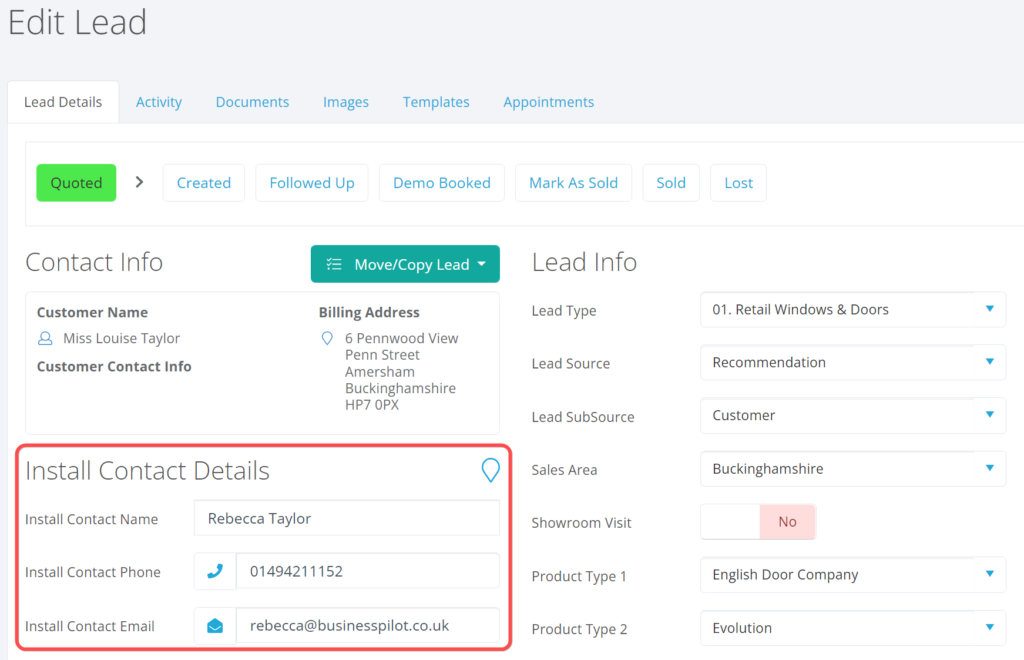Click the Mark As Sold status button
This screenshot has width=1024, height=660.
click(573, 183)
